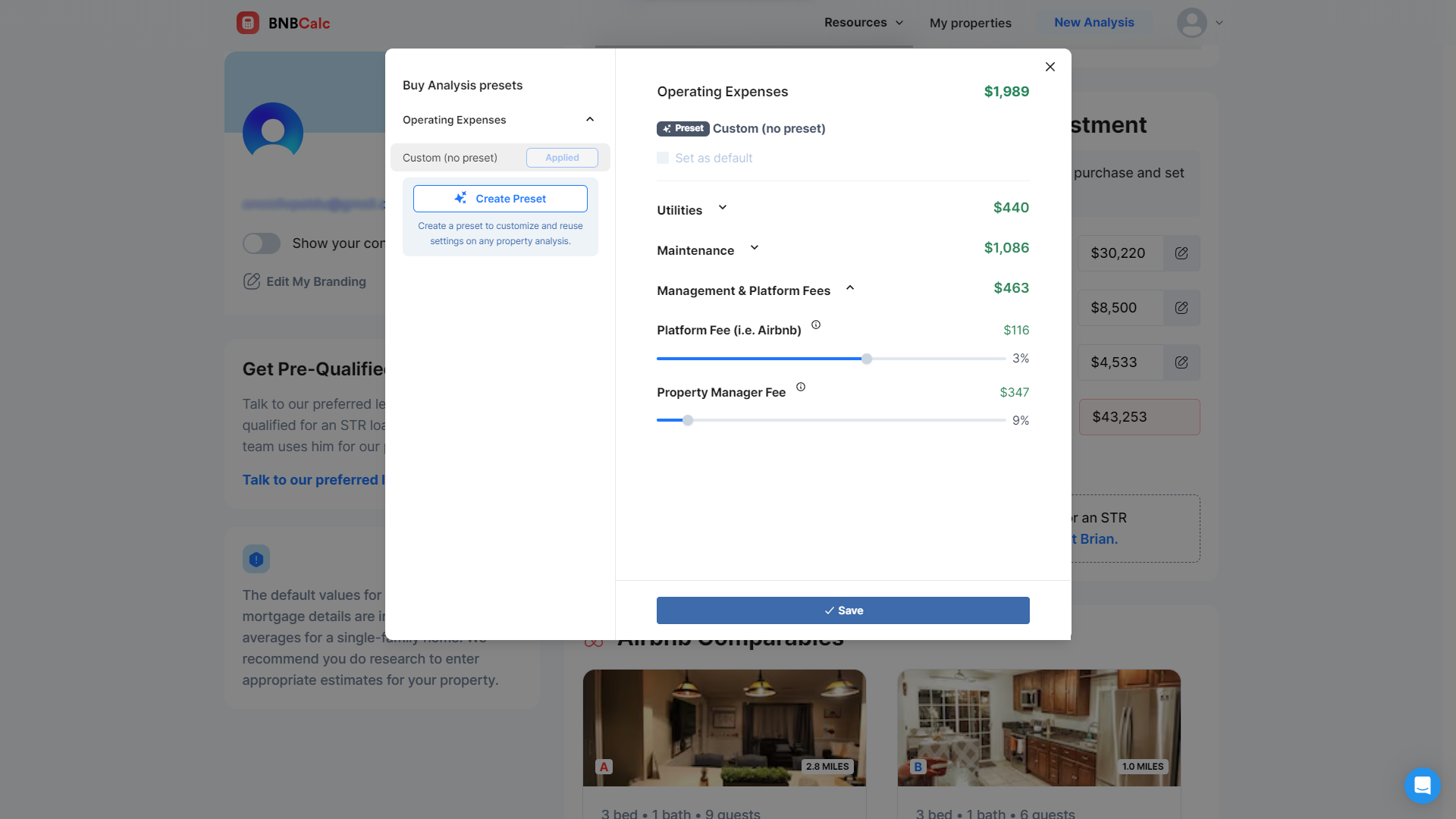The image size is (1456, 819).
Task: Enable the Set as default checkbox
Action: click(x=663, y=158)
